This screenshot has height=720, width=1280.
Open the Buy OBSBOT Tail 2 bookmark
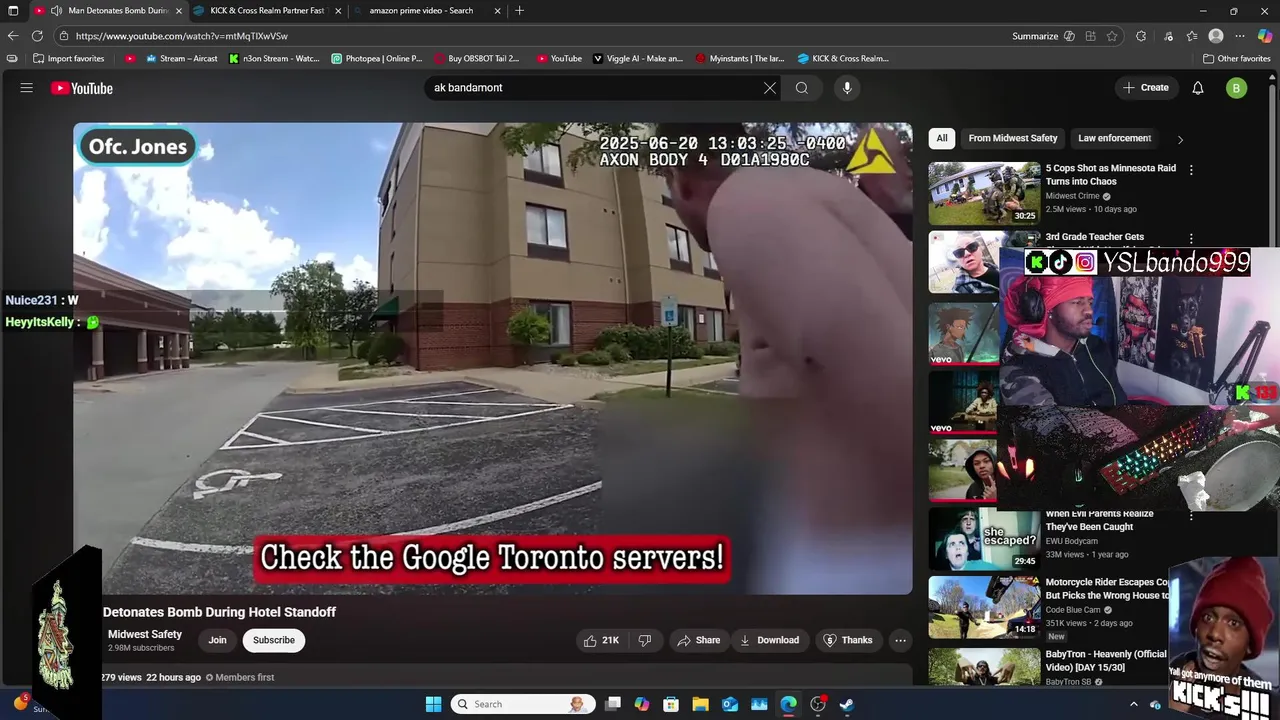click(477, 58)
